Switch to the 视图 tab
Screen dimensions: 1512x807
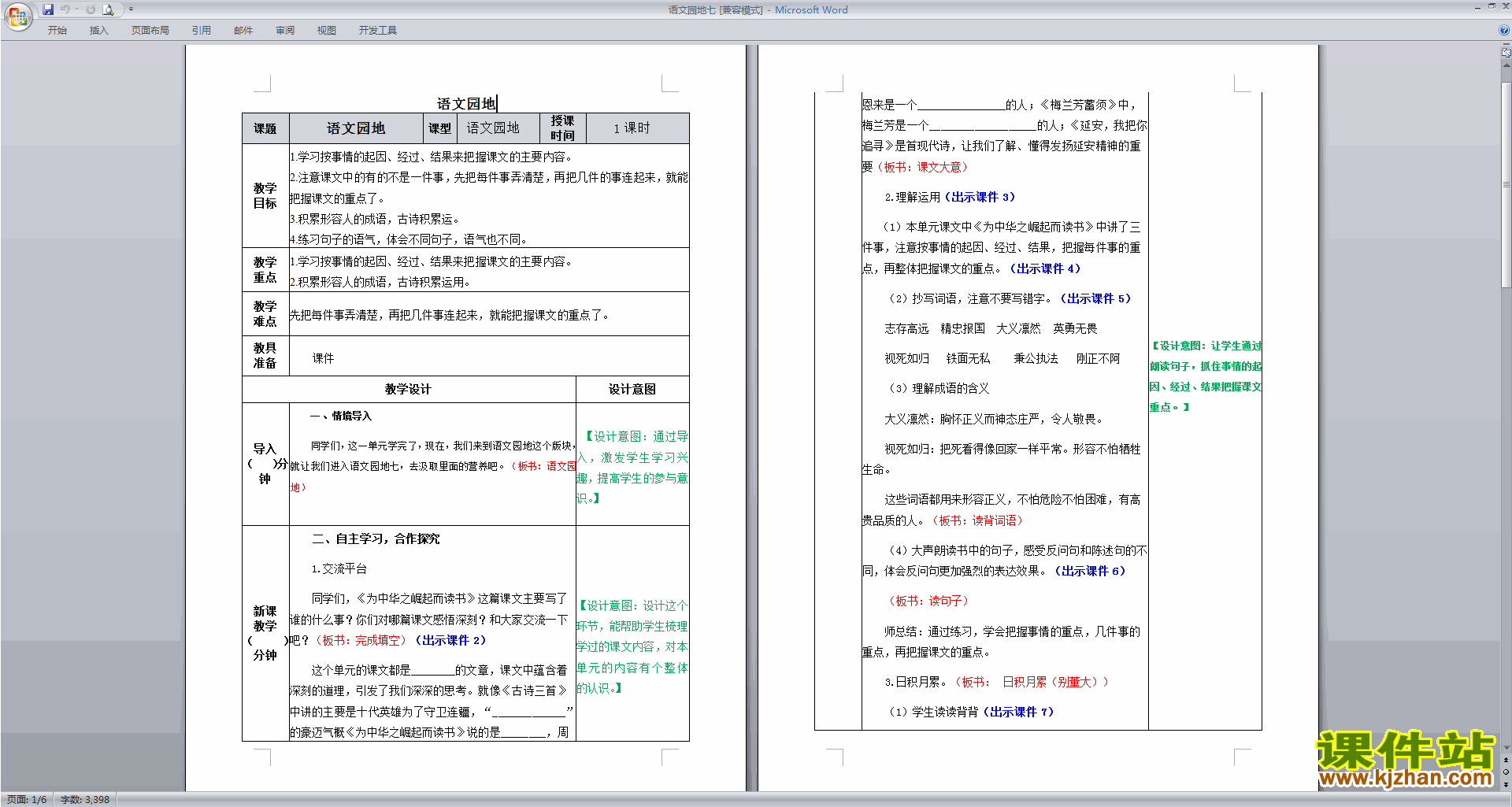(327, 31)
